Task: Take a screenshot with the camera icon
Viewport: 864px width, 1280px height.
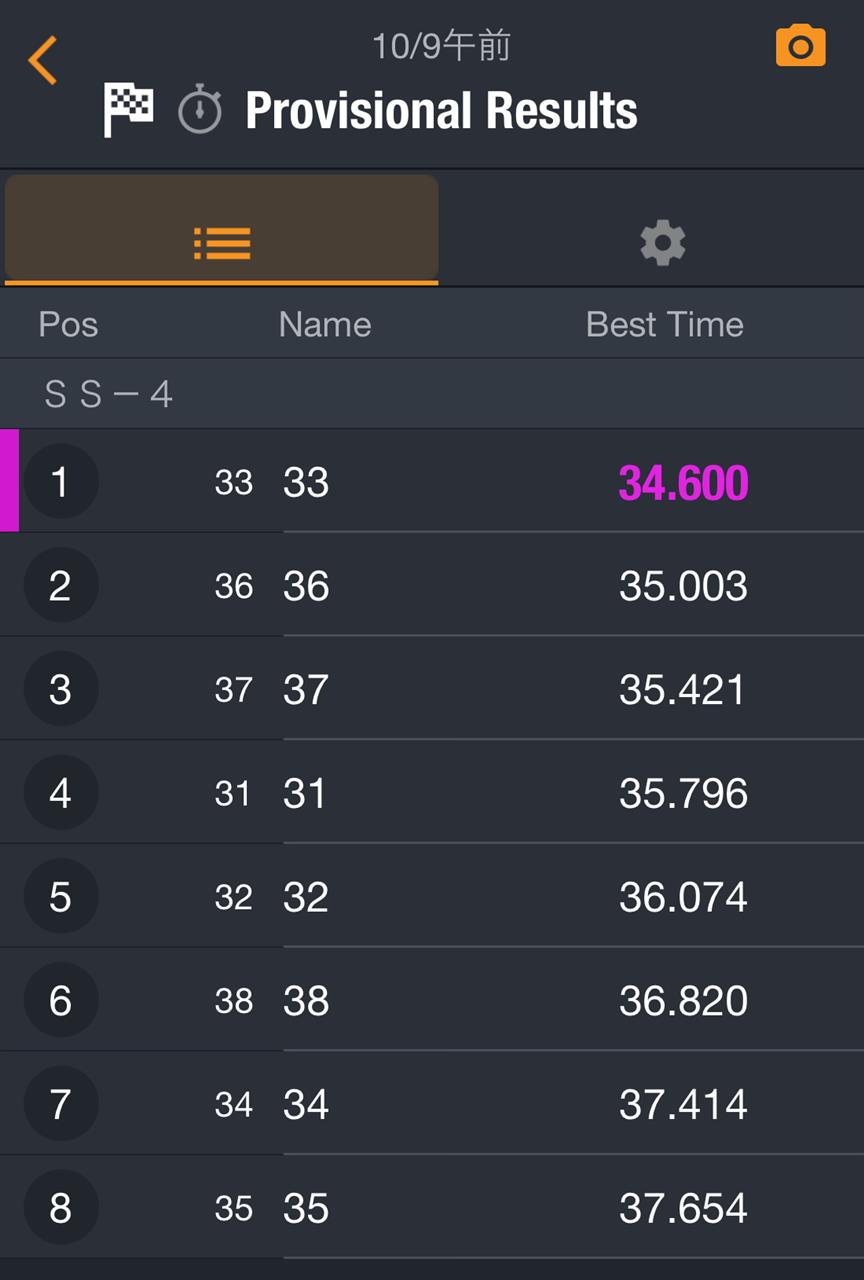Action: tap(800, 46)
